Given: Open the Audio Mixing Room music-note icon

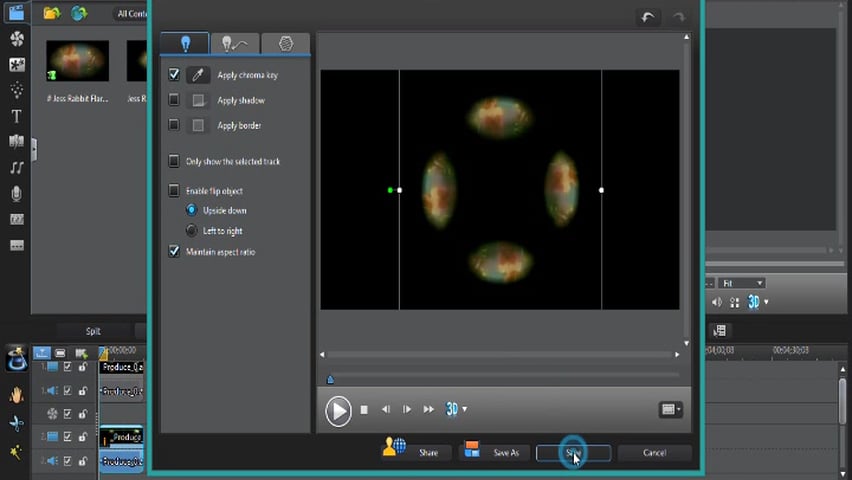Looking at the screenshot, I should click(16, 168).
